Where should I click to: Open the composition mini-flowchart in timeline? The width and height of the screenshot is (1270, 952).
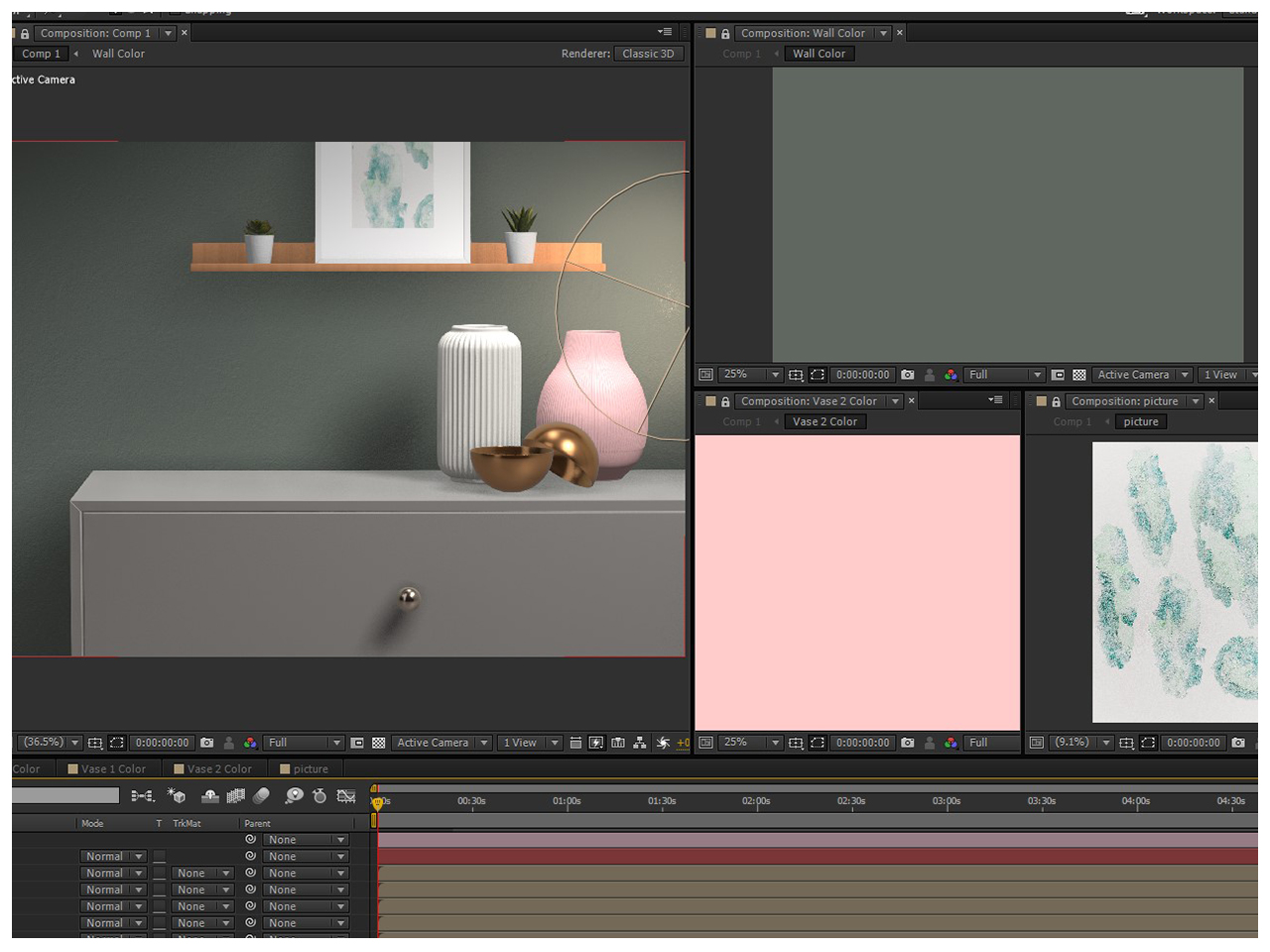142,795
